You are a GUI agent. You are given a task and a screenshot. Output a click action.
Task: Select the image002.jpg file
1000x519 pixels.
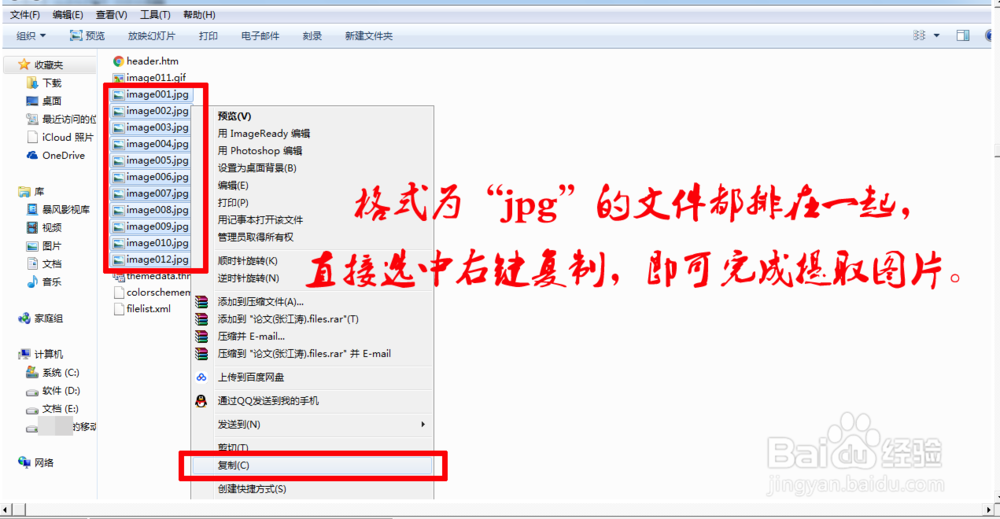point(151,111)
